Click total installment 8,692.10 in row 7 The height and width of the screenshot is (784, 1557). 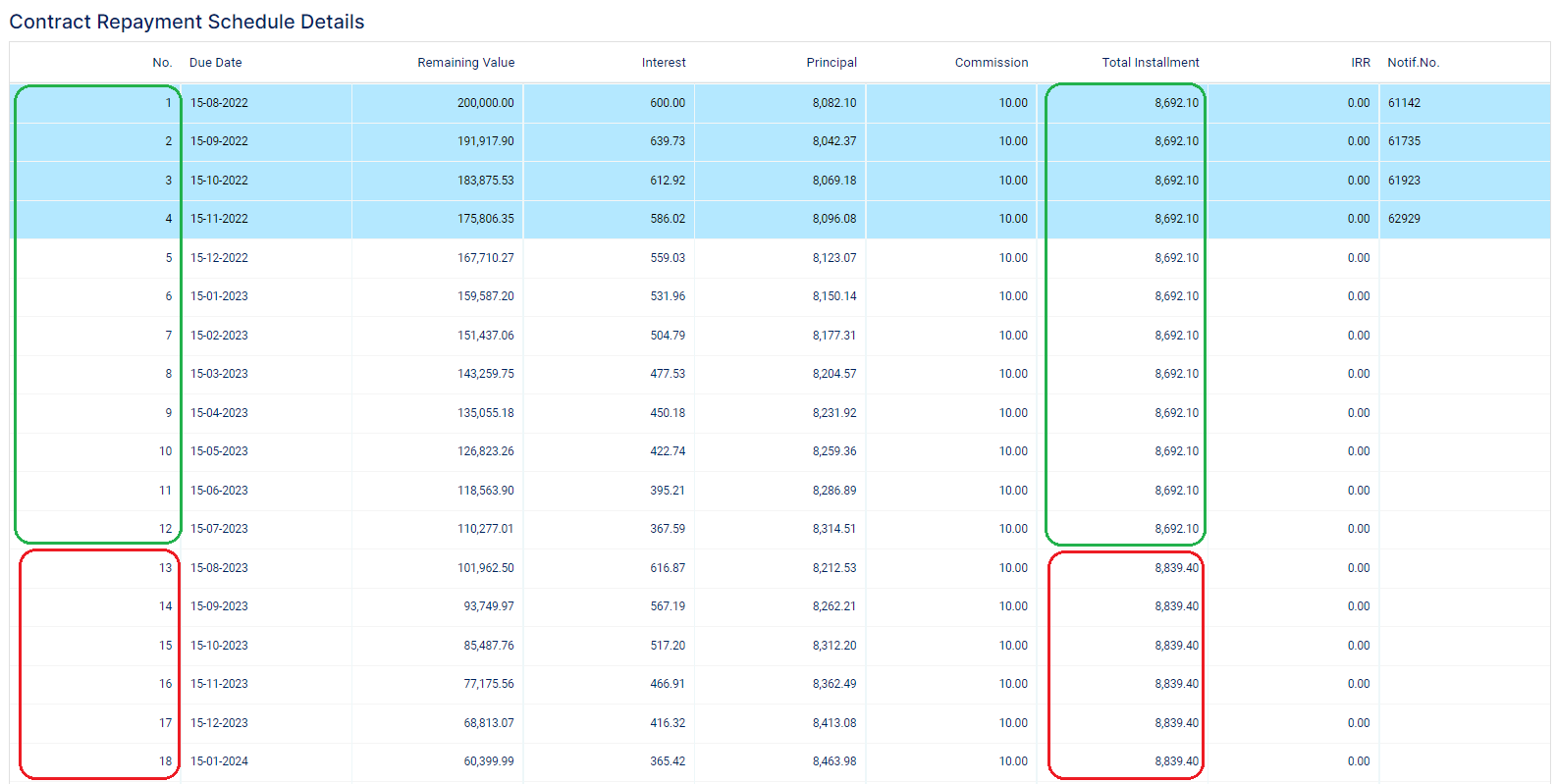[1176, 336]
